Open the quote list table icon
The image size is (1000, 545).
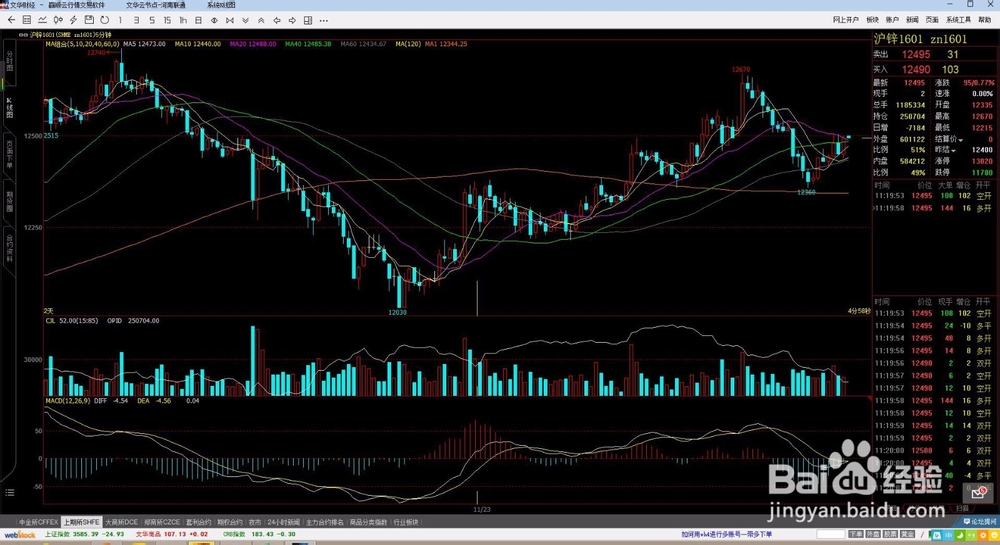pos(27,20)
